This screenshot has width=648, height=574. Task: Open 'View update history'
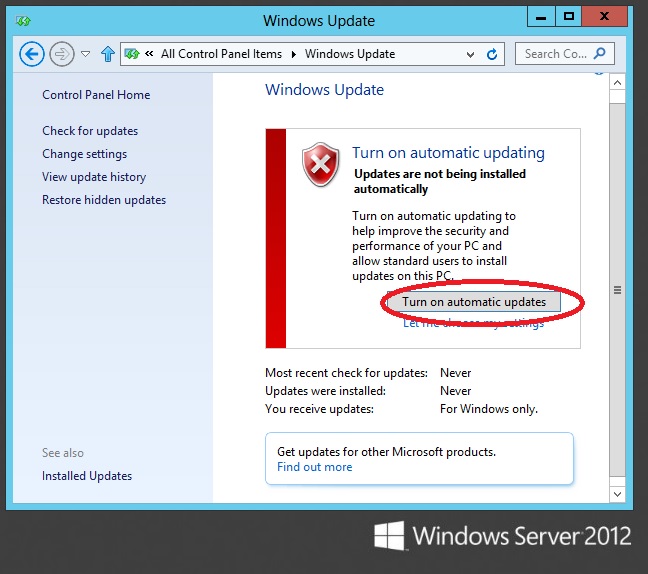pyautogui.click(x=94, y=177)
